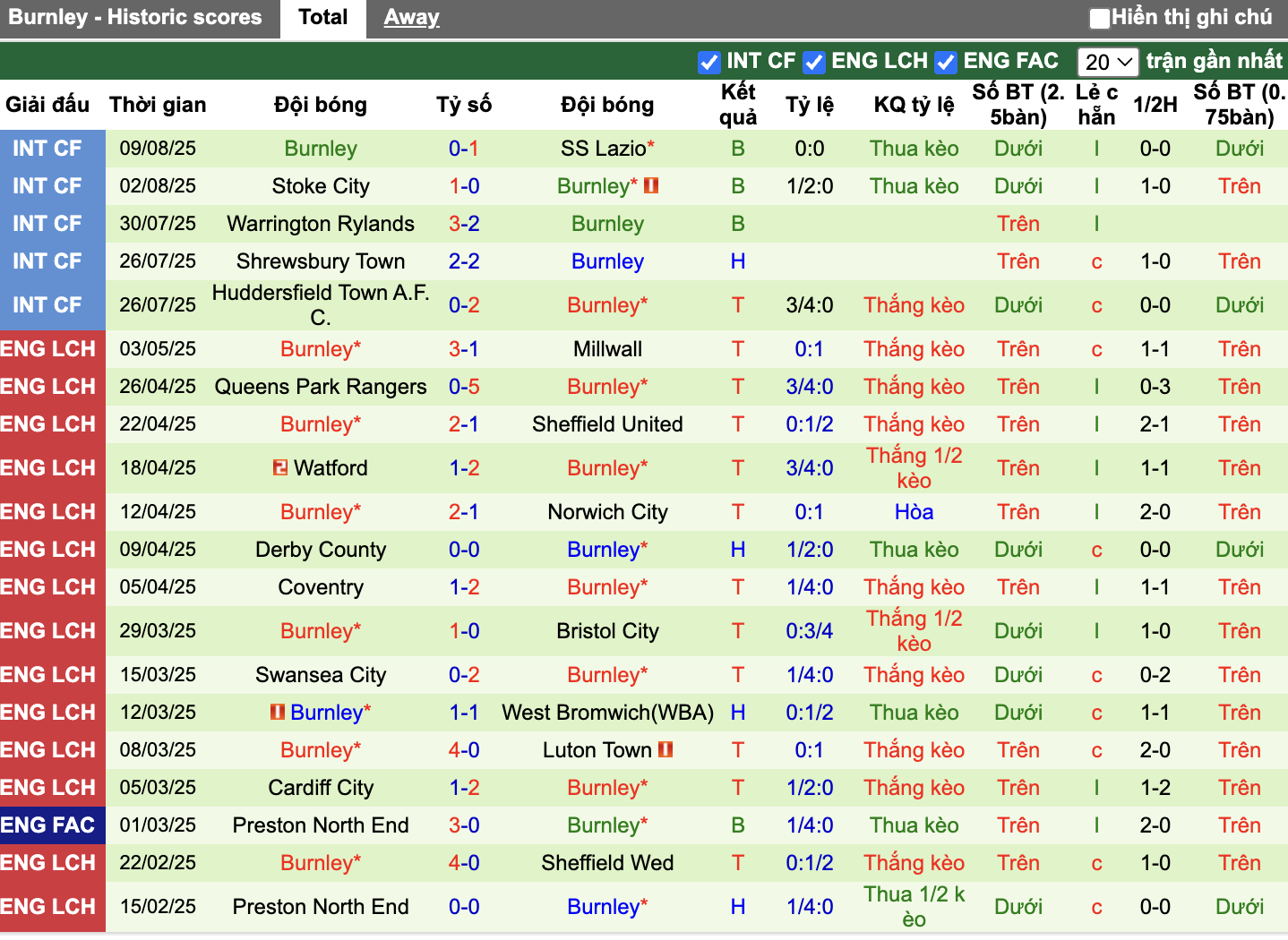Click the Kết quả column header

click(x=738, y=105)
